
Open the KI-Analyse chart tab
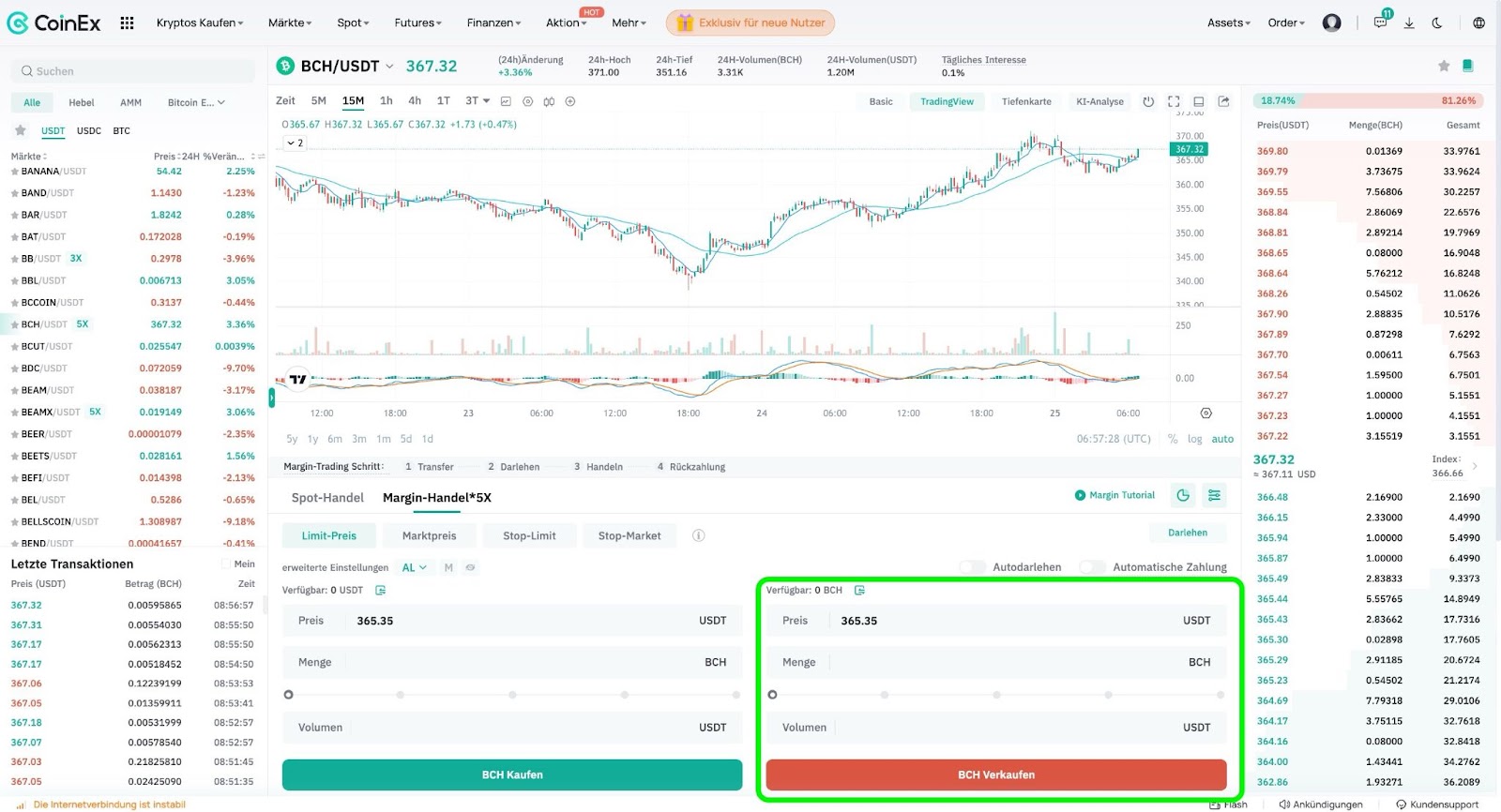(x=1099, y=101)
